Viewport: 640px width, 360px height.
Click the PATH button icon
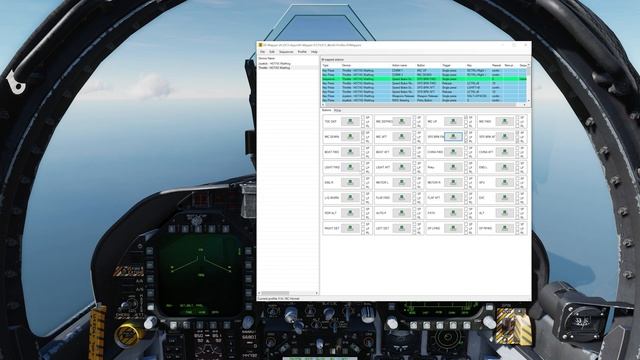[x=453, y=213]
